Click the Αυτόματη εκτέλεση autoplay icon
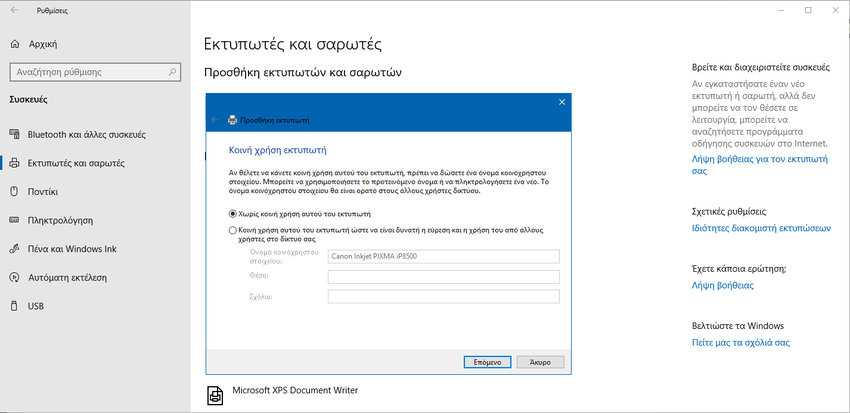The width and height of the screenshot is (850, 413). 15,278
